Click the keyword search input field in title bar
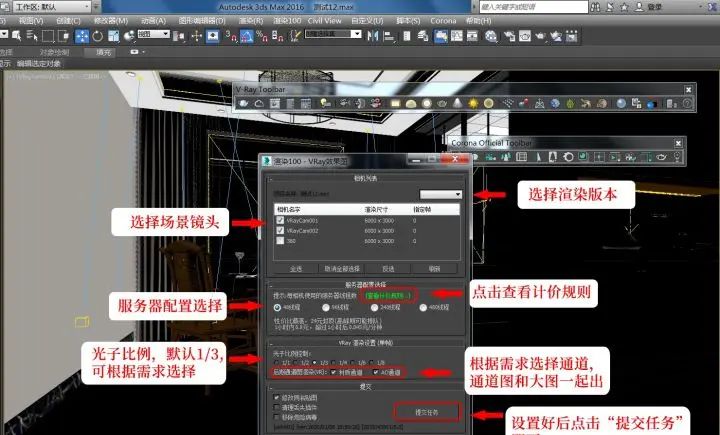The width and height of the screenshot is (720, 435). tap(534, 6)
